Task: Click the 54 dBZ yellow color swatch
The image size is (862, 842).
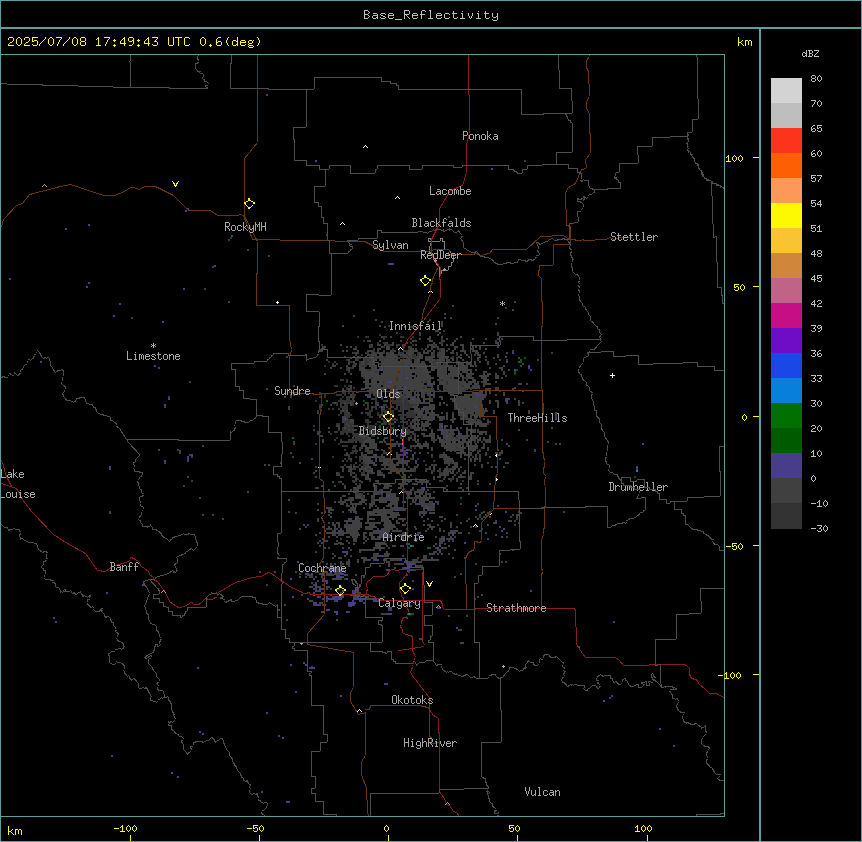Action: [786, 215]
